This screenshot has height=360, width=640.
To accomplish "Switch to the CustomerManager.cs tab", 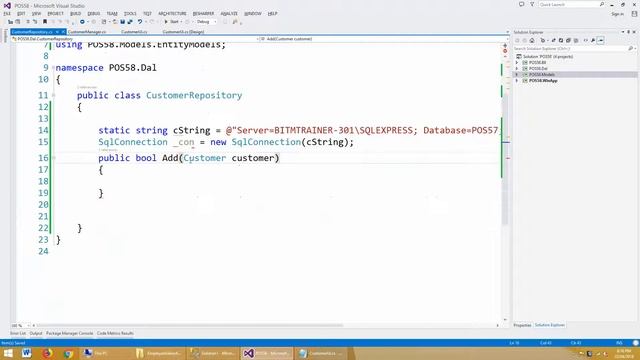I will point(87,32).
